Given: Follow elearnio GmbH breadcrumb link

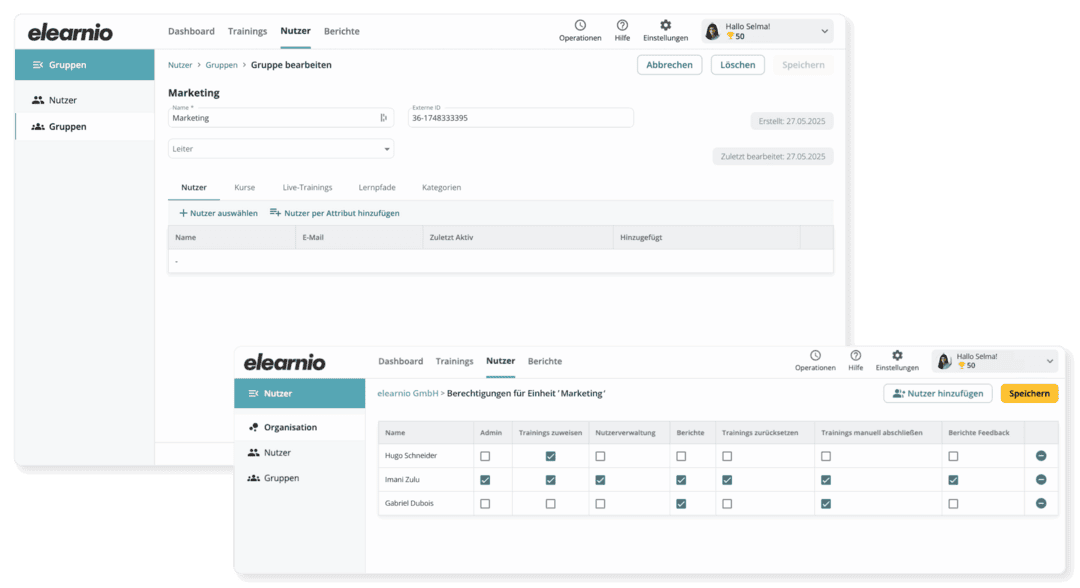Looking at the screenshot, I should point(408,394).
